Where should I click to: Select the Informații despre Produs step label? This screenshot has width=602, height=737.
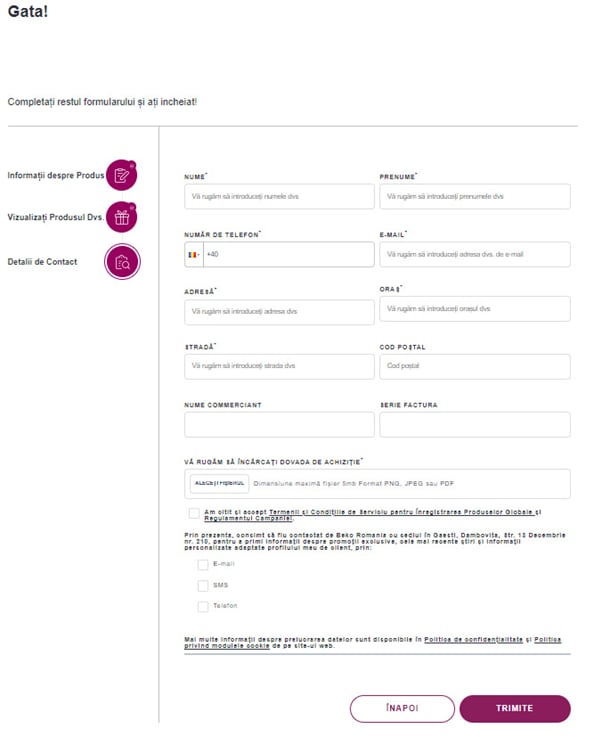tap(55, 175)
